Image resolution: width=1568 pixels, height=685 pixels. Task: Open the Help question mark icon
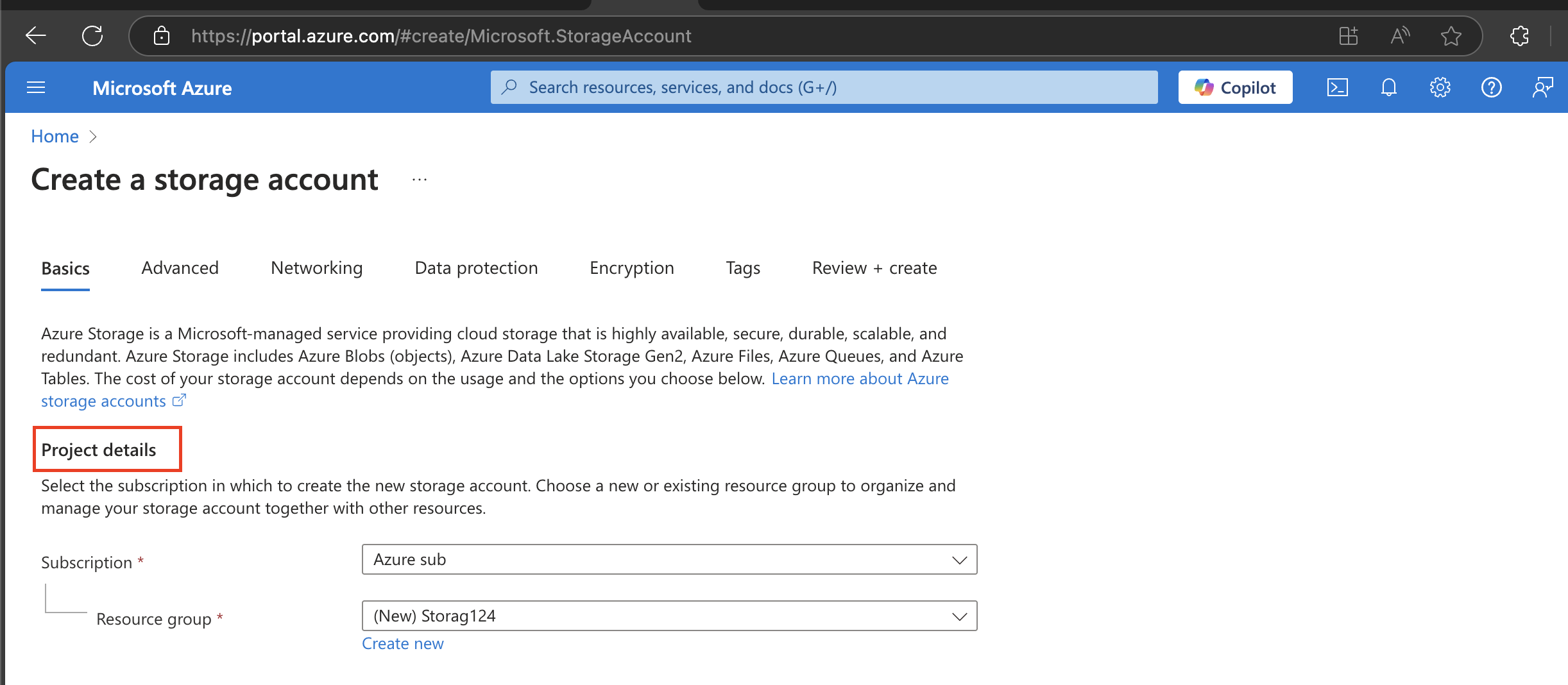click(x=1492, y=87)
